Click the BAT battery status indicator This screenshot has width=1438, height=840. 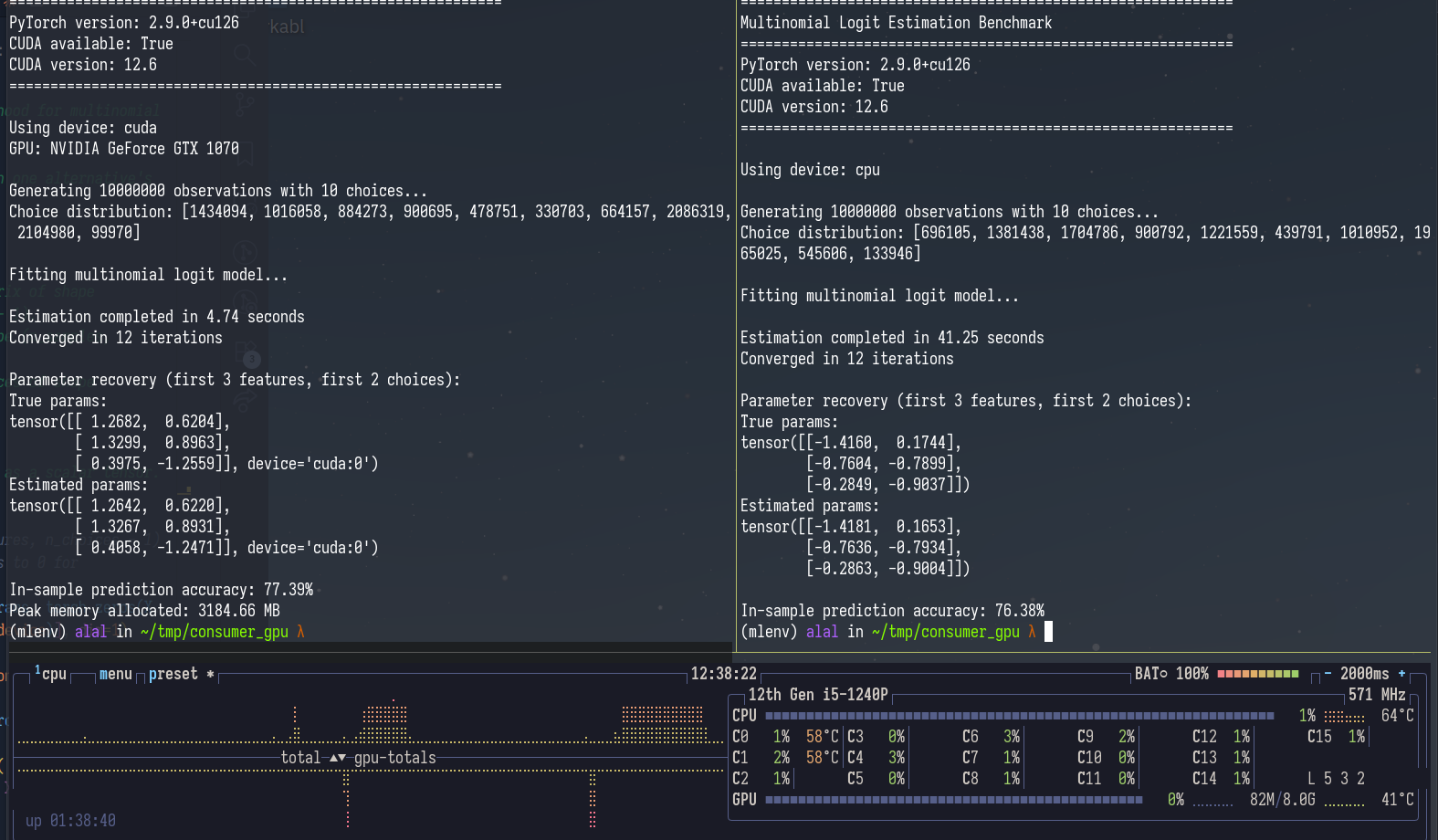point(1171,674)
